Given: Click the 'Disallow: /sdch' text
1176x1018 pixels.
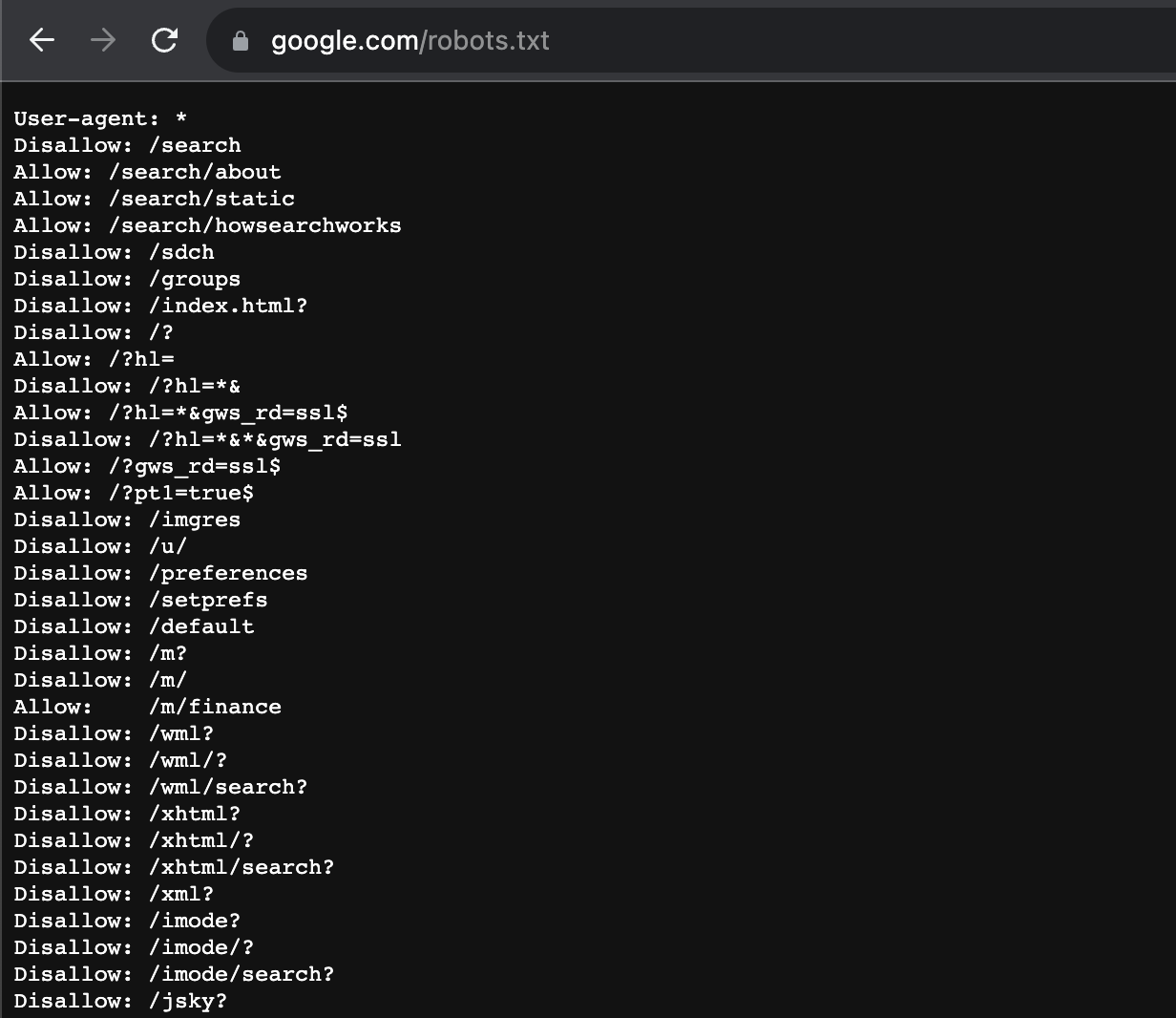Looking at the screenshot, I should click(114, 253).
